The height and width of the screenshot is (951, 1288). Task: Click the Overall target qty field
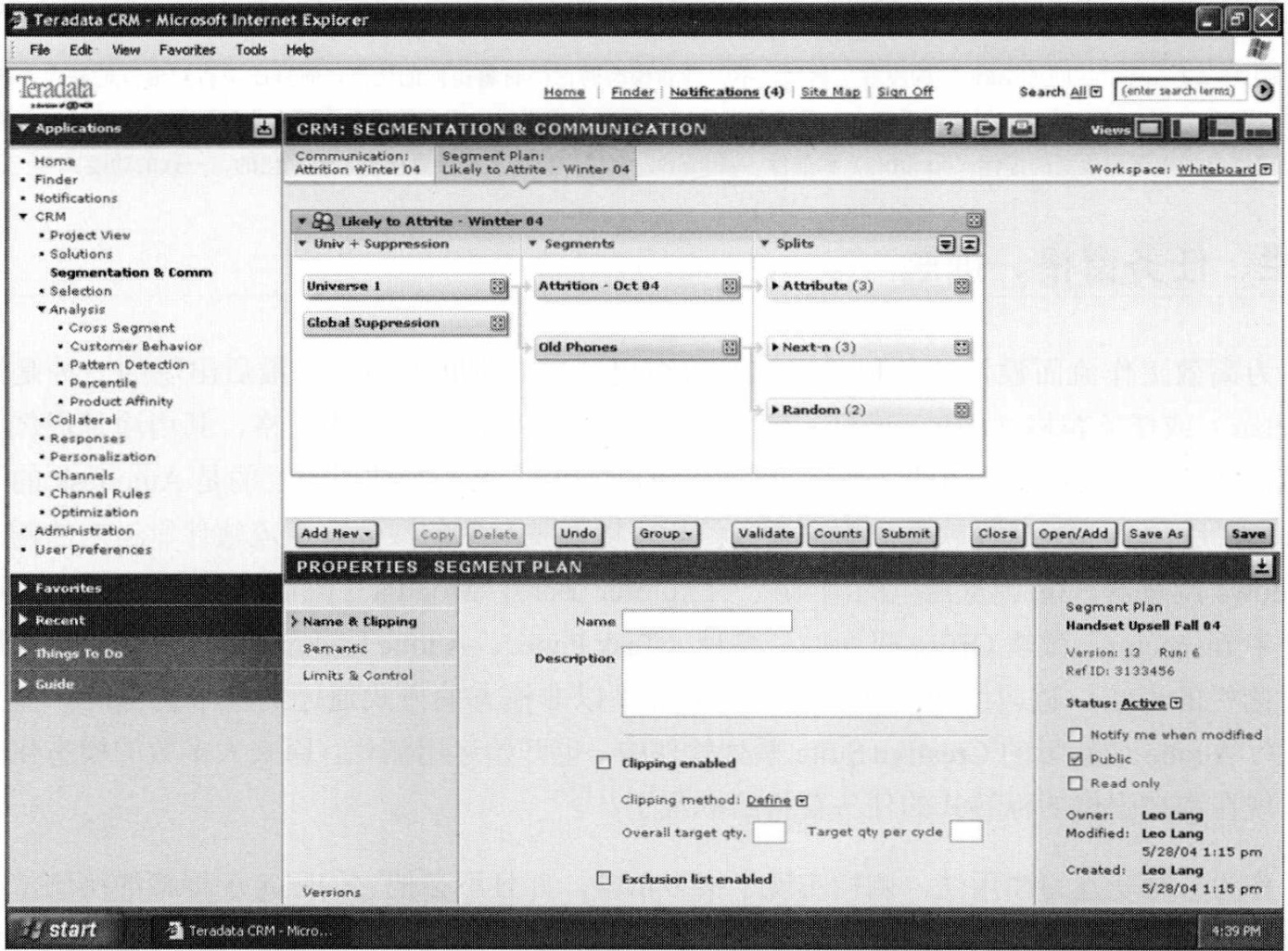[769, 831]
